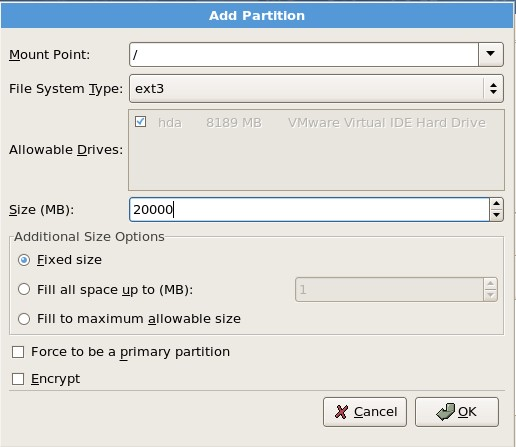This screenshot has height=447, width=516.
Task: Click the red X icon on Cancel
Action: 341,412
